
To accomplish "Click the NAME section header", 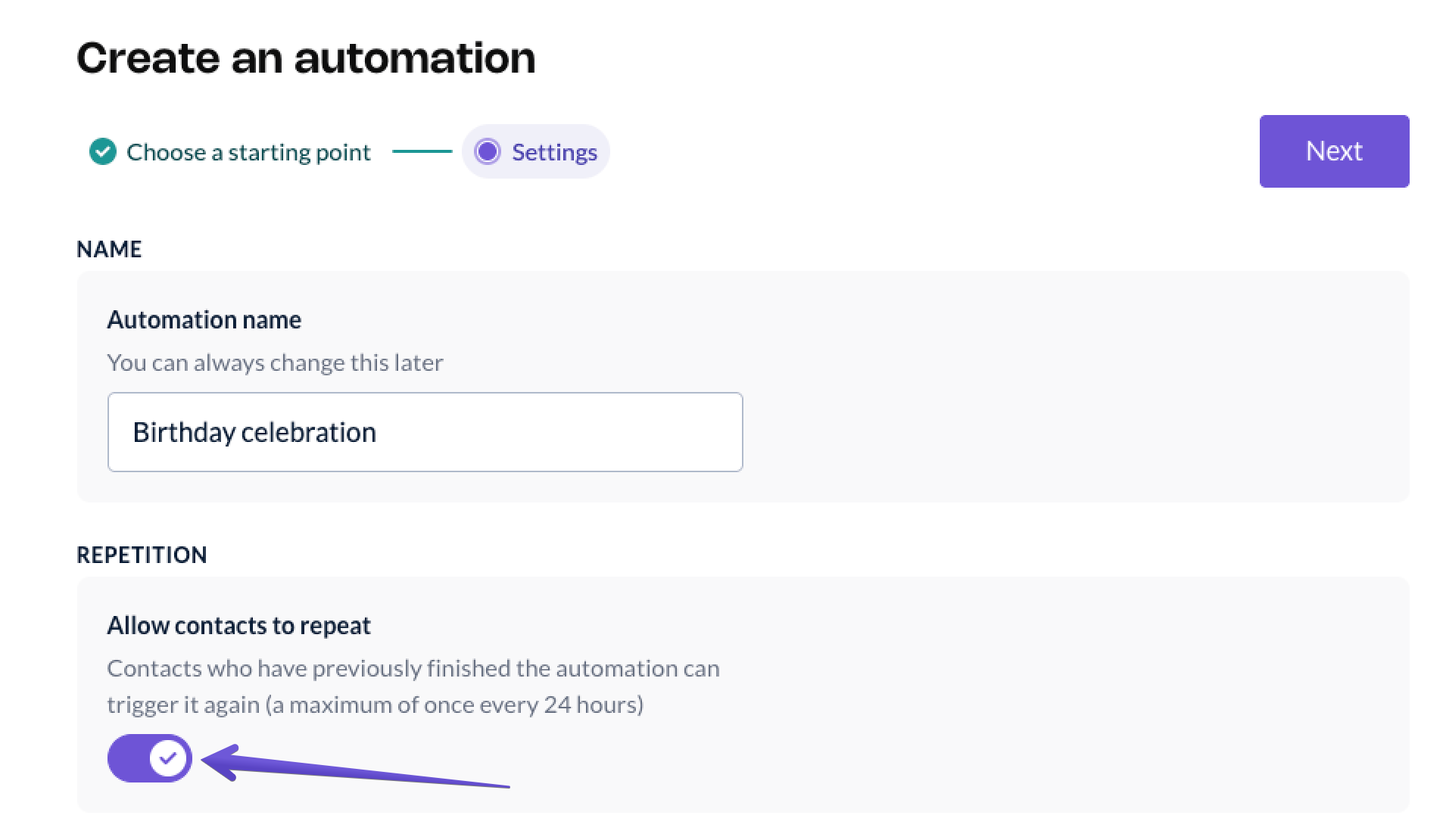I will (x=109, y=250).
